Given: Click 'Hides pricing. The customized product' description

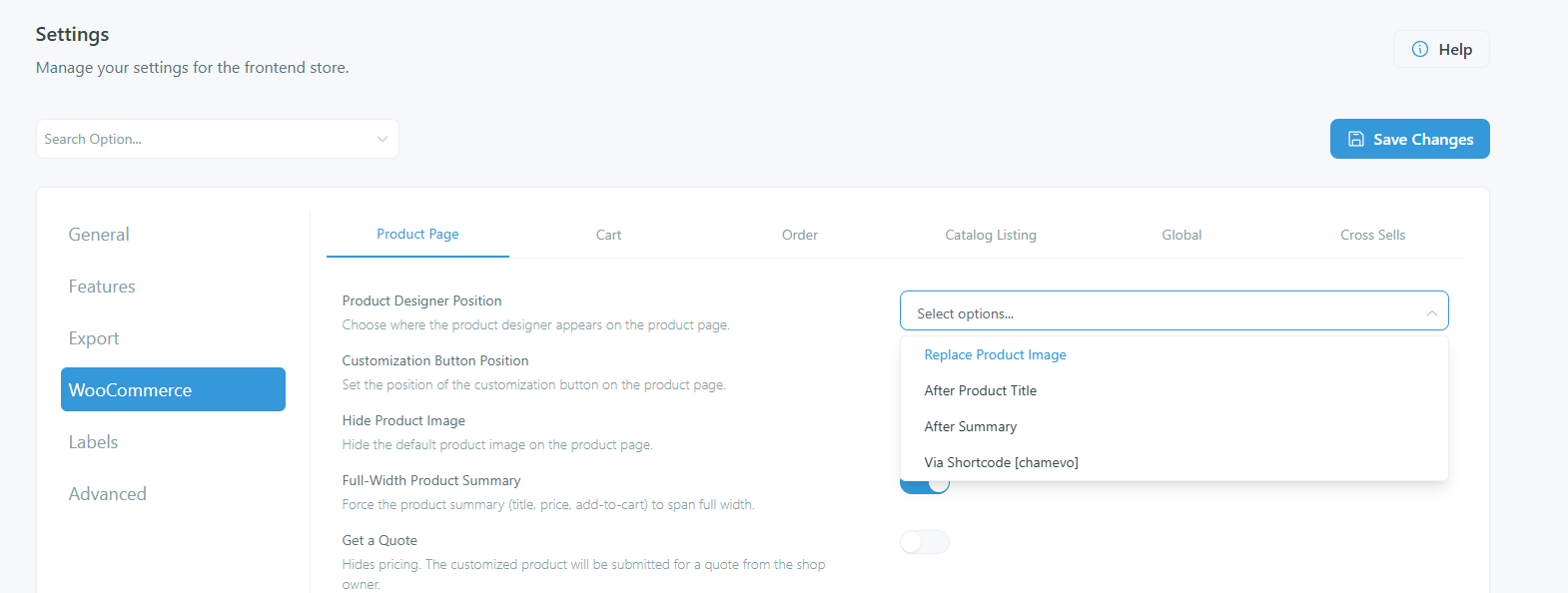Looking at the screenshot, I should 583,574.
